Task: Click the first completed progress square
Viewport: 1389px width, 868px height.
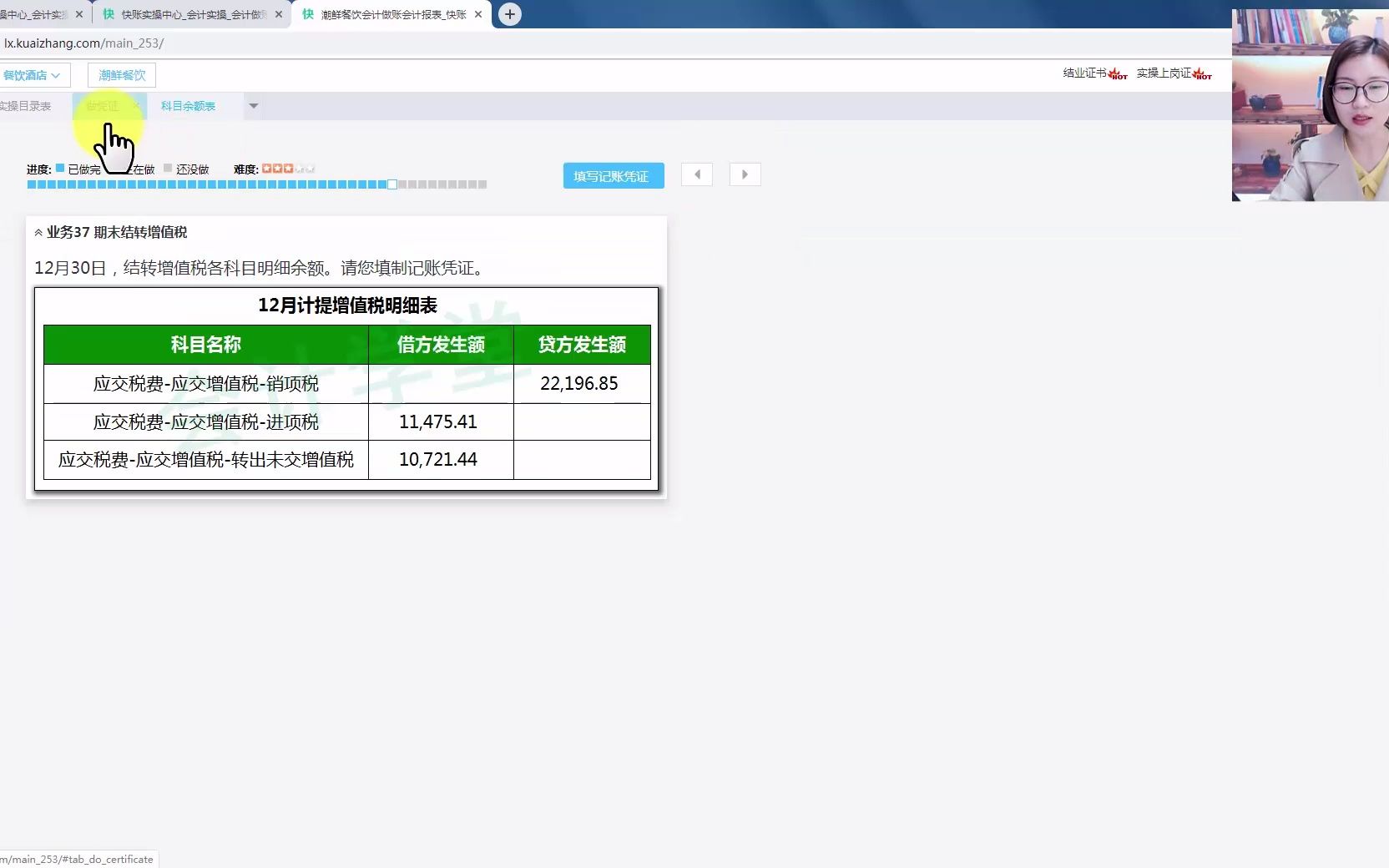Action: 32,184
